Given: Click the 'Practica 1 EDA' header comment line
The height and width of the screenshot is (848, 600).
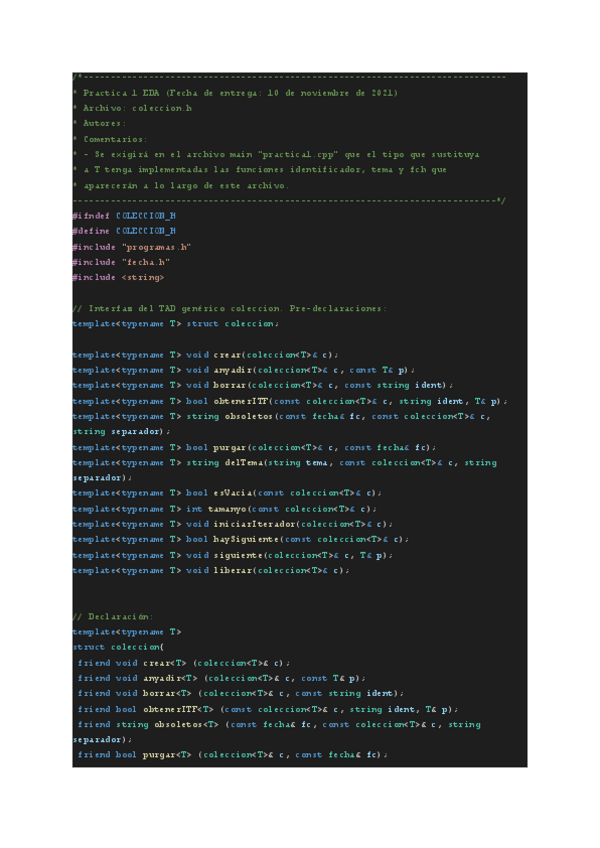Looking at the screenshot, I should 235,93.
